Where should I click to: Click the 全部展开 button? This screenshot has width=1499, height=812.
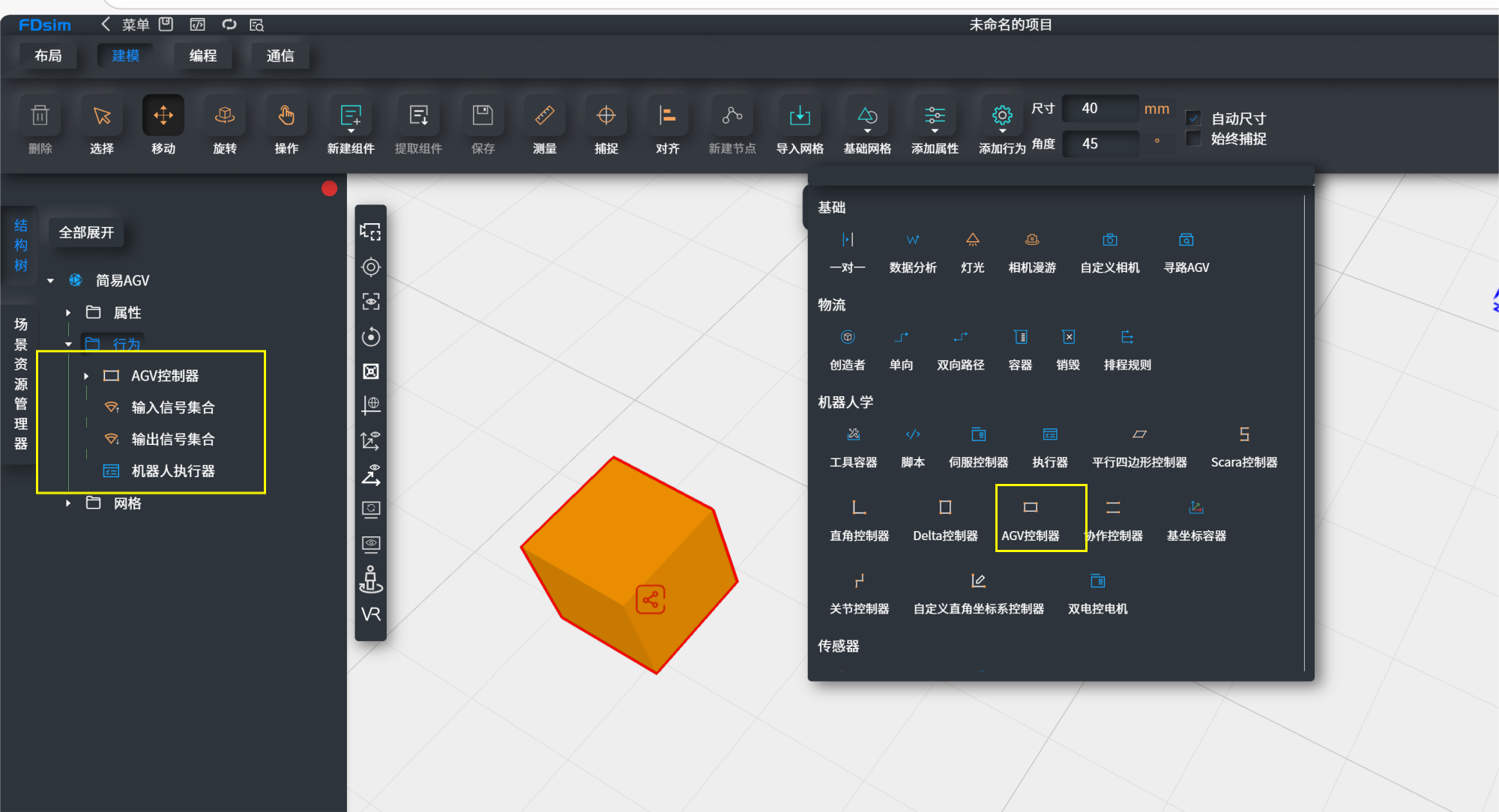tap(86, 233)
